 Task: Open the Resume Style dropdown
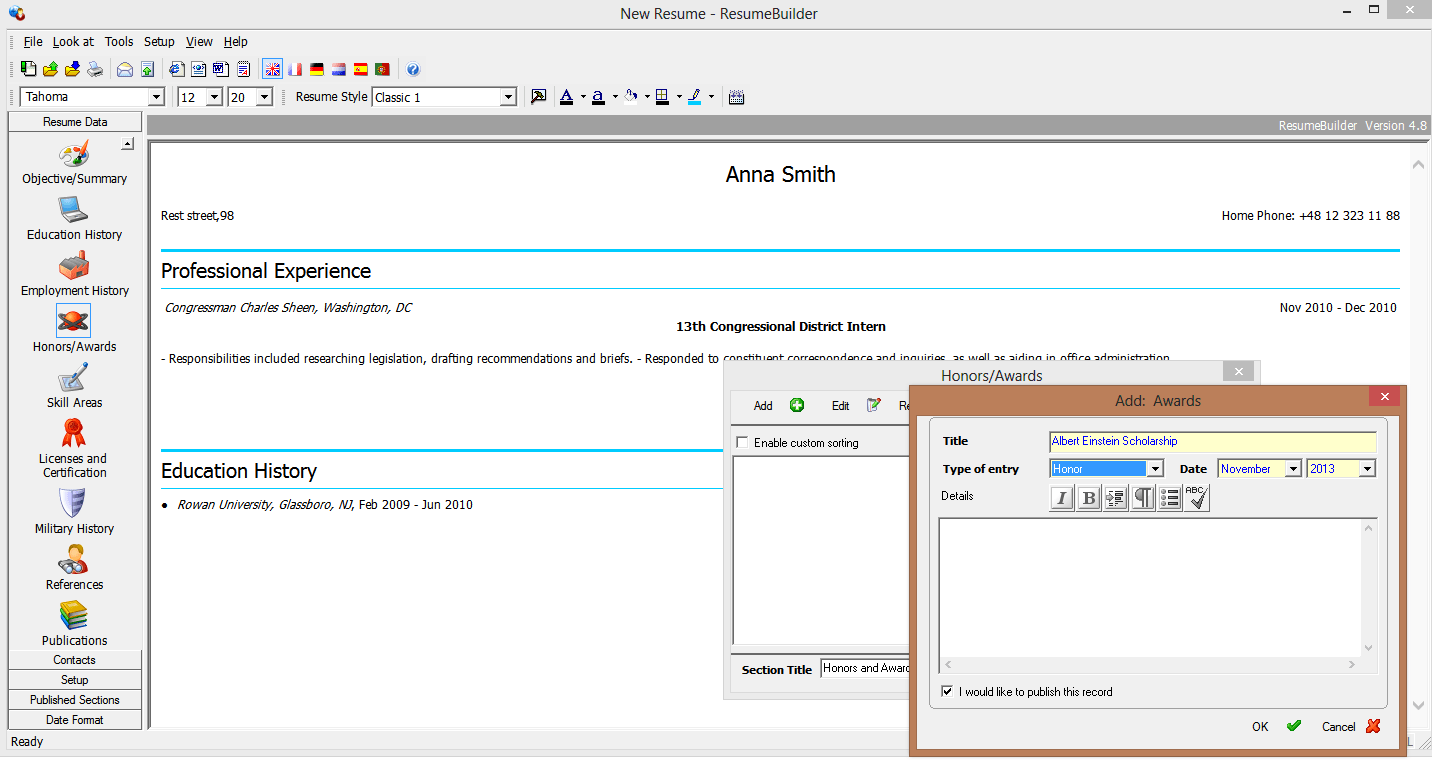(508, 97)
